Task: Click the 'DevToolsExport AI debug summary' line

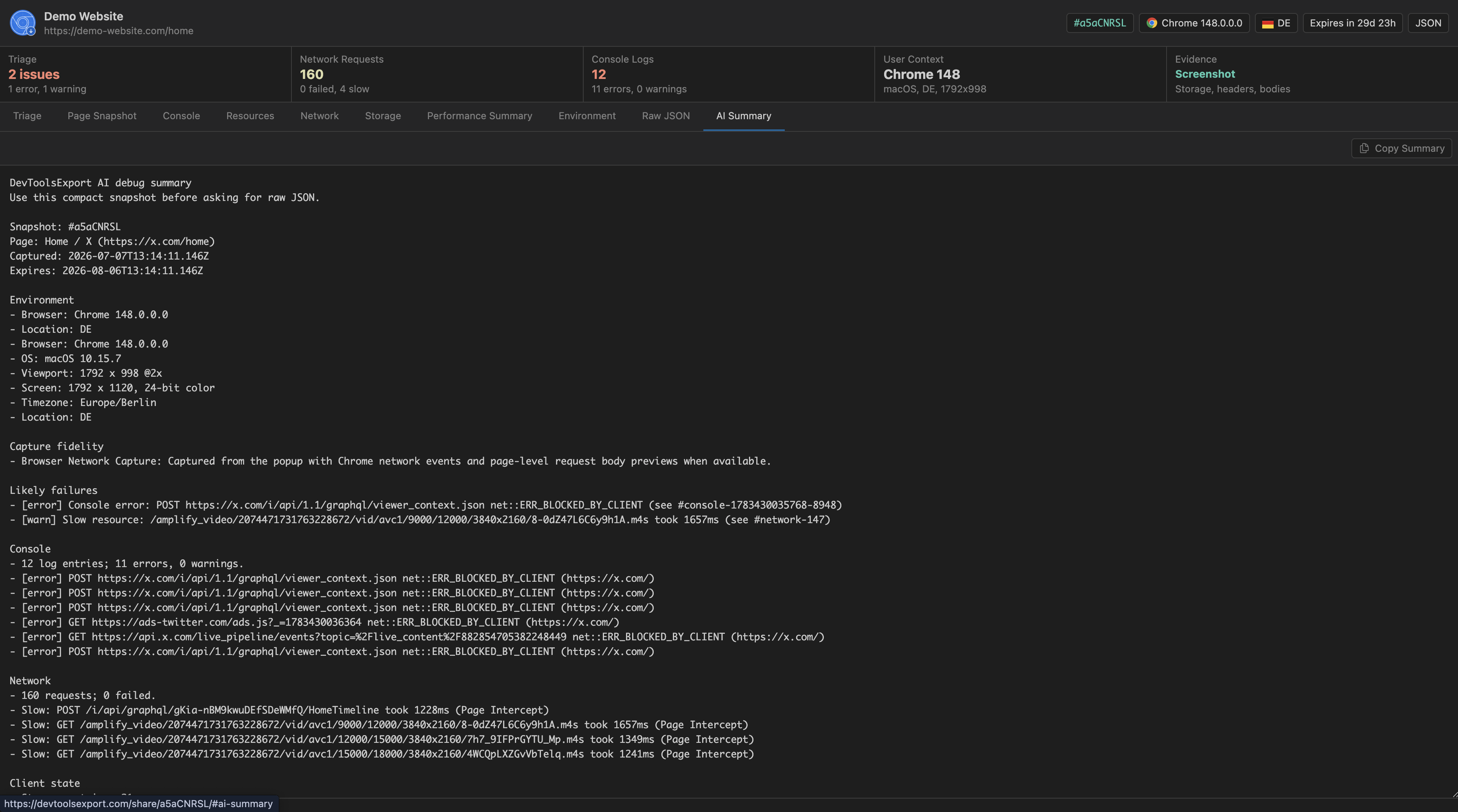Action: coord(100,183)
